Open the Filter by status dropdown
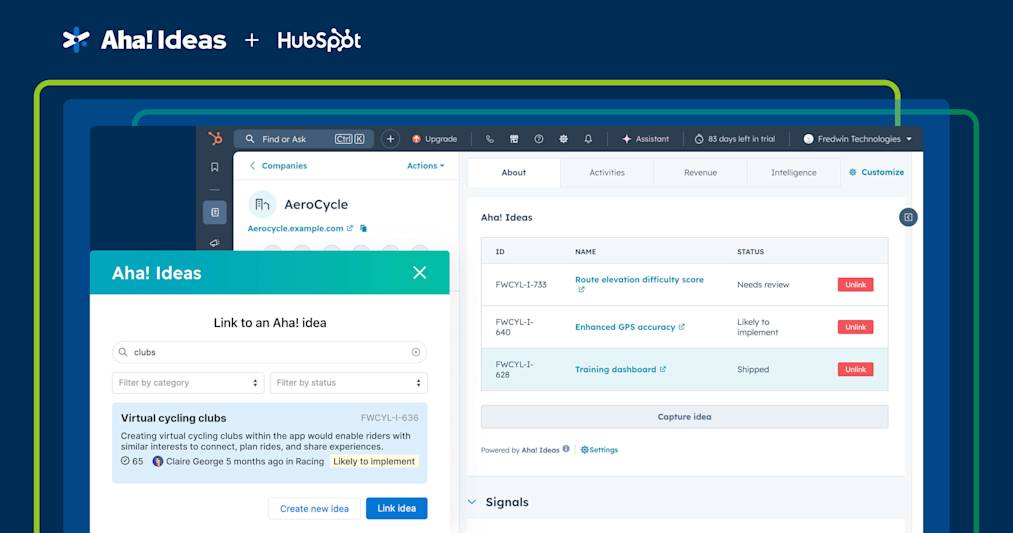Screen dimensions: 1013x533 (348, 382)
